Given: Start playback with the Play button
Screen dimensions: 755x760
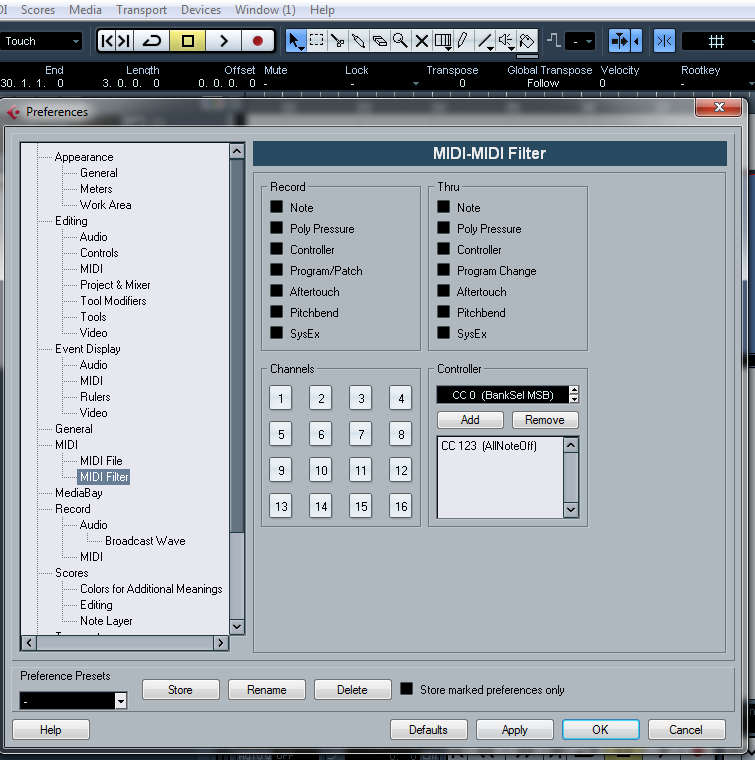Looking at the screenshot, I should [x=223, y=41].
